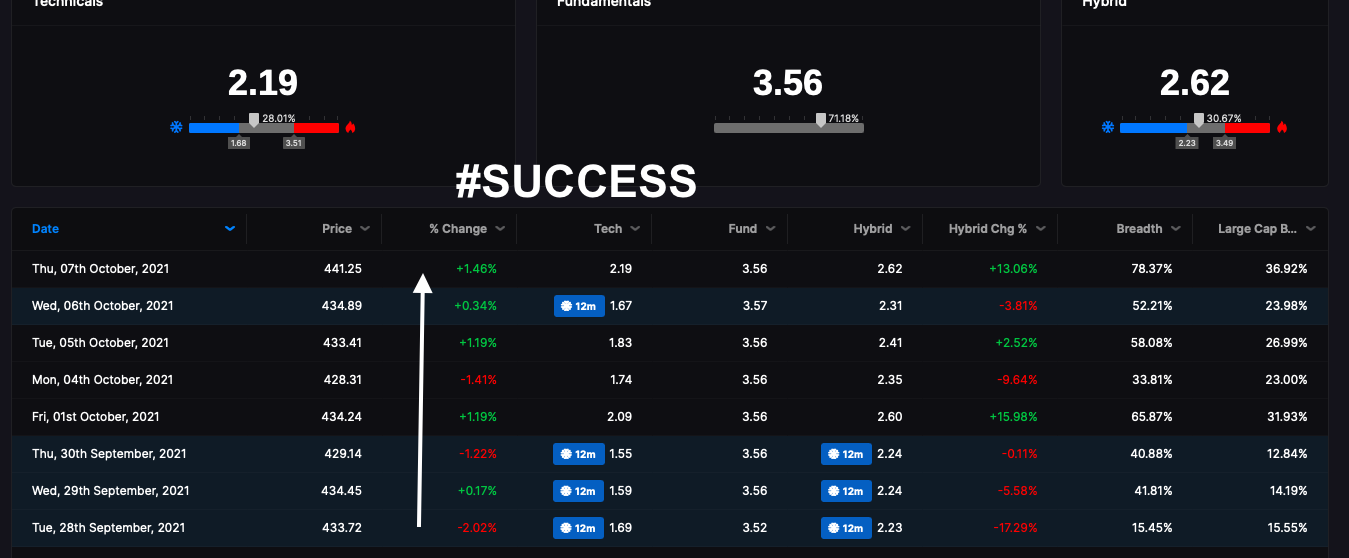Viewport: 1349px width, 558px height.
Task: Click the Fundamentals gauge marker at 71.18%
Action: click(821, 120)
